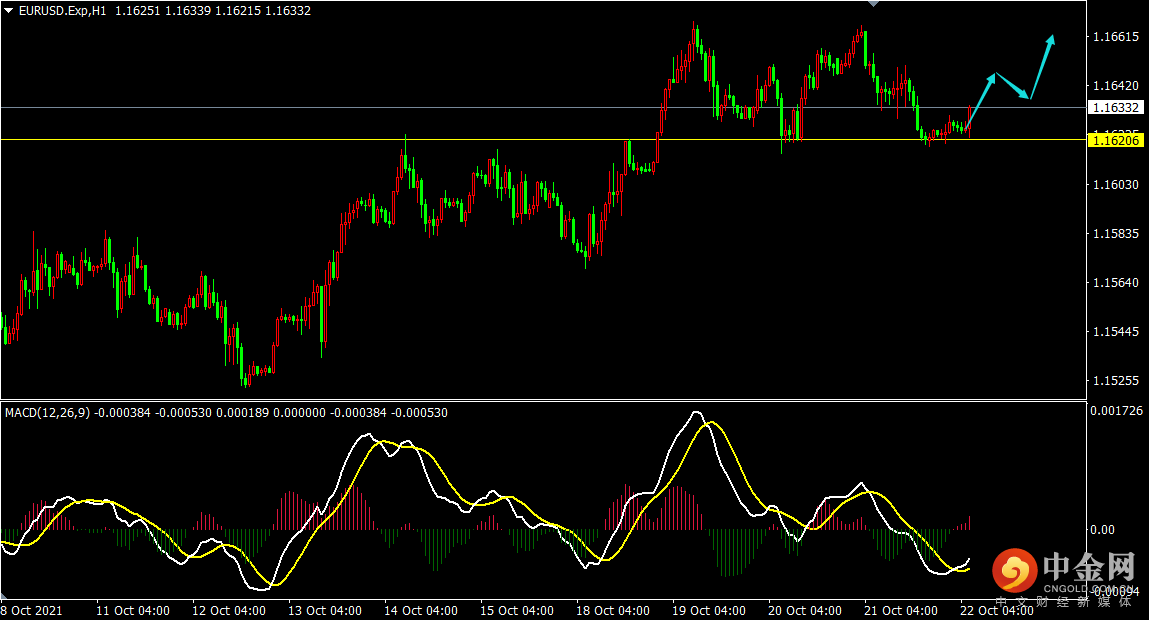Click the 13 Oct 04:00 time label
The image size is (1149, 620).
click(325, 610)
